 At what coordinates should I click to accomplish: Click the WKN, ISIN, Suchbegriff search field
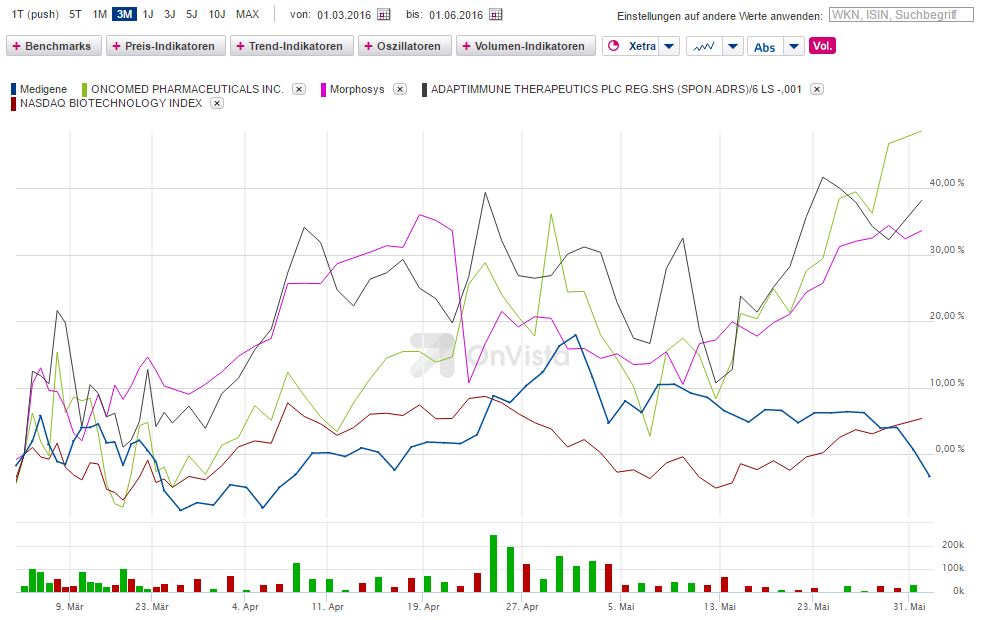(901, 14)
